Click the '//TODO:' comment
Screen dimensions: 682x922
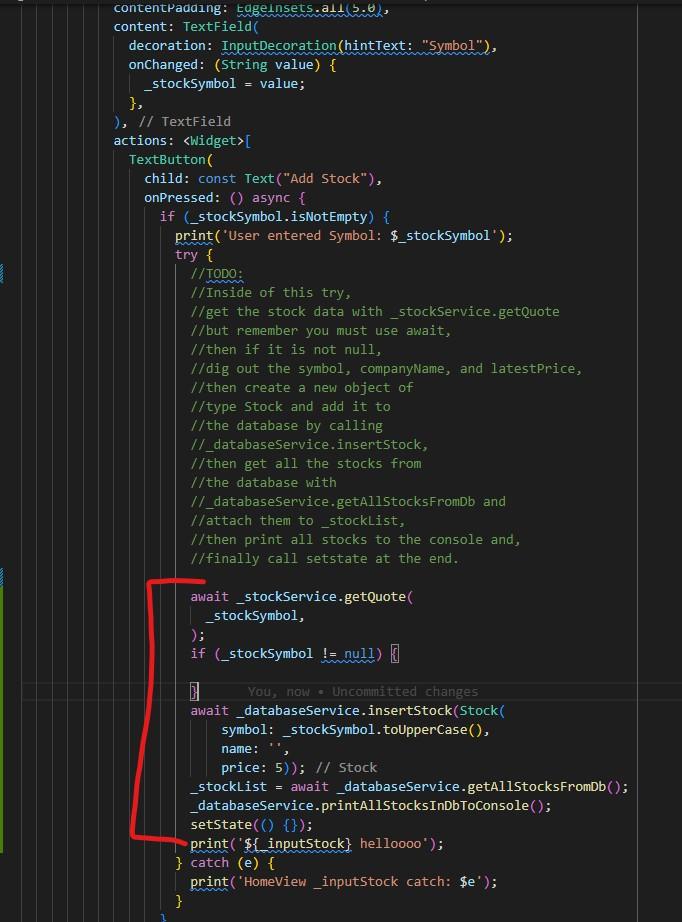217,274
